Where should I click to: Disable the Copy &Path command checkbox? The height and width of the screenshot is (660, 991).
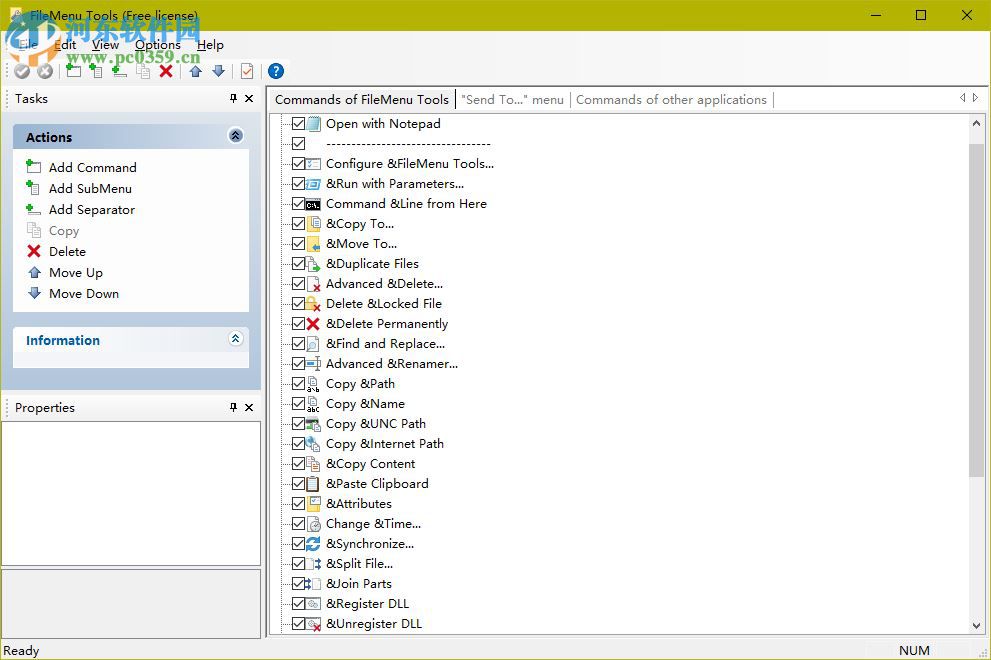[301, 383]
